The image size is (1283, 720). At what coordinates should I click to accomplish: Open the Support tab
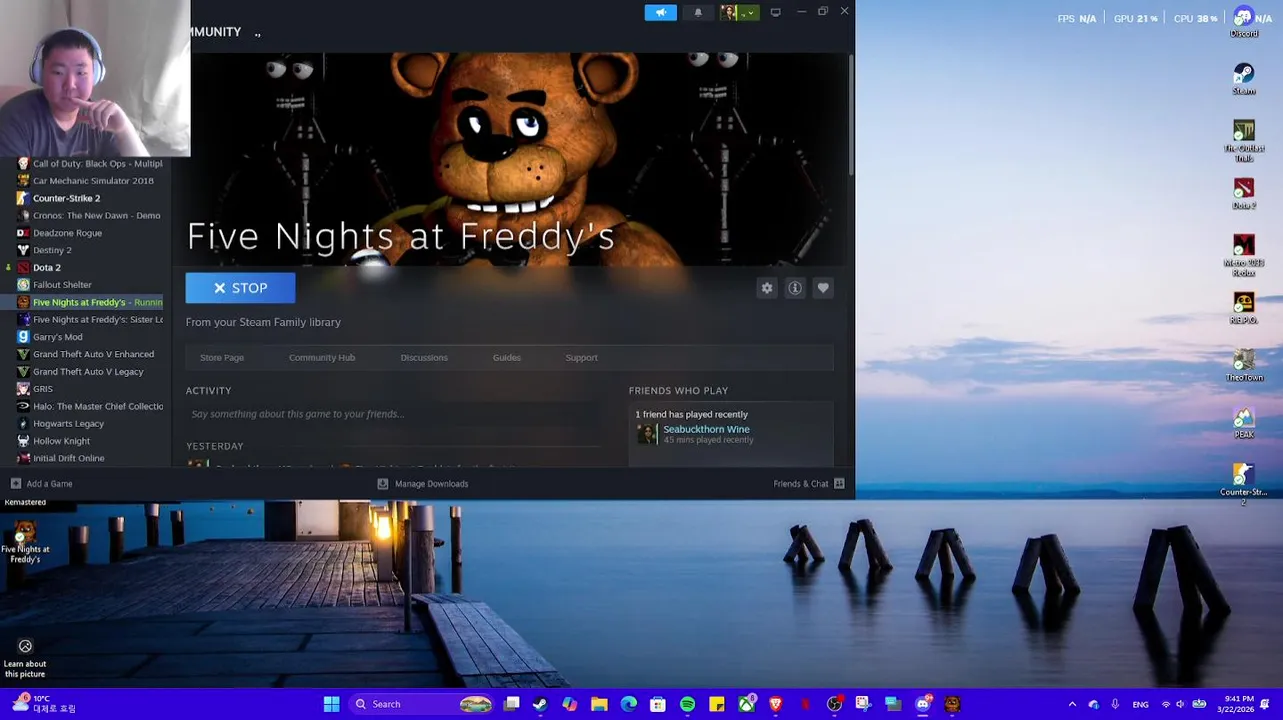(581, 357)
